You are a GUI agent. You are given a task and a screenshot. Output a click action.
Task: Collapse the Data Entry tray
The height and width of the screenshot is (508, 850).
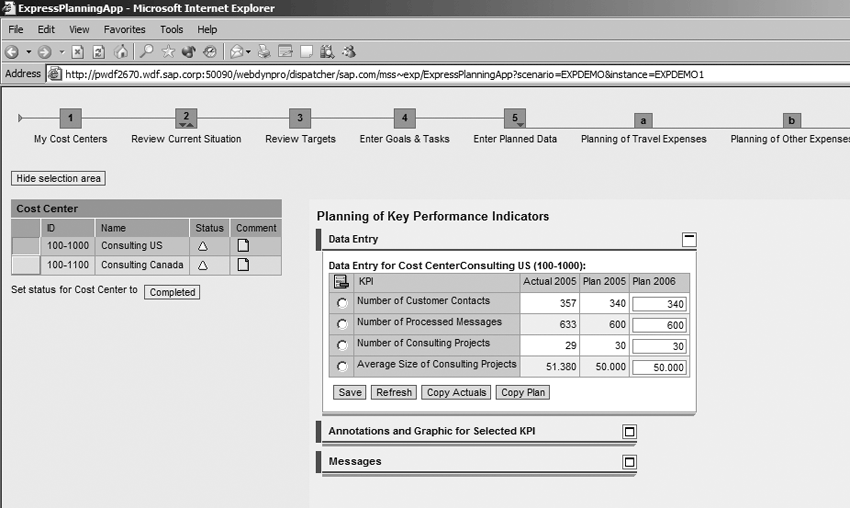pos(689,240)
